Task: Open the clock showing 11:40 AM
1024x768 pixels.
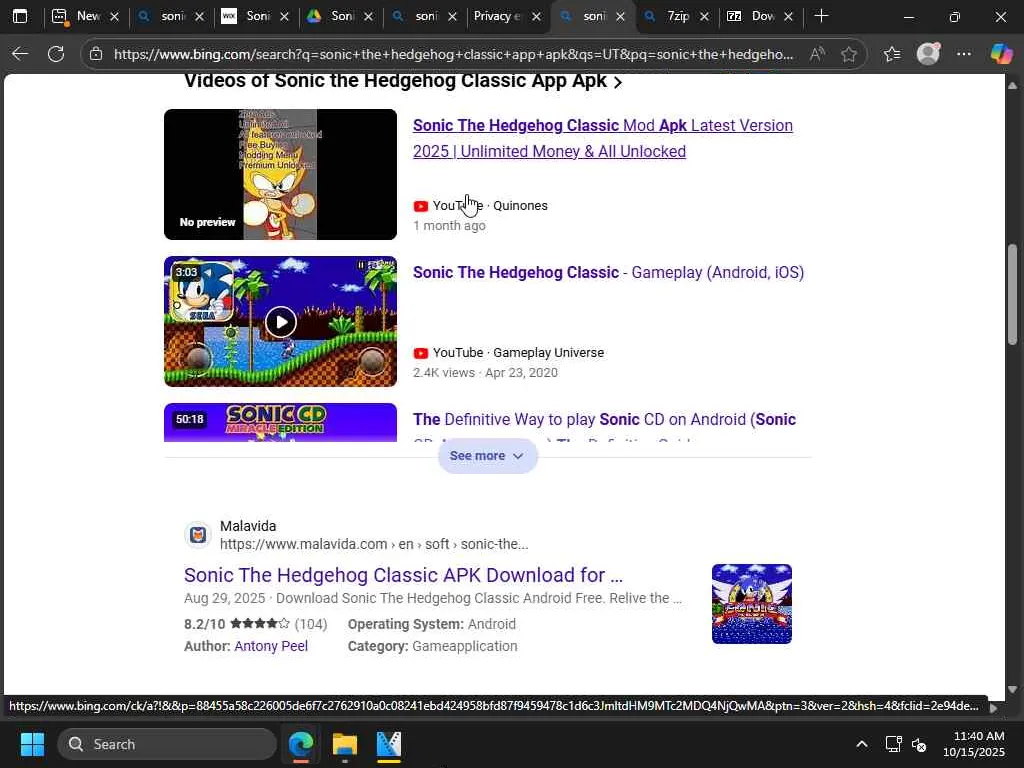Action: [974, 744]
